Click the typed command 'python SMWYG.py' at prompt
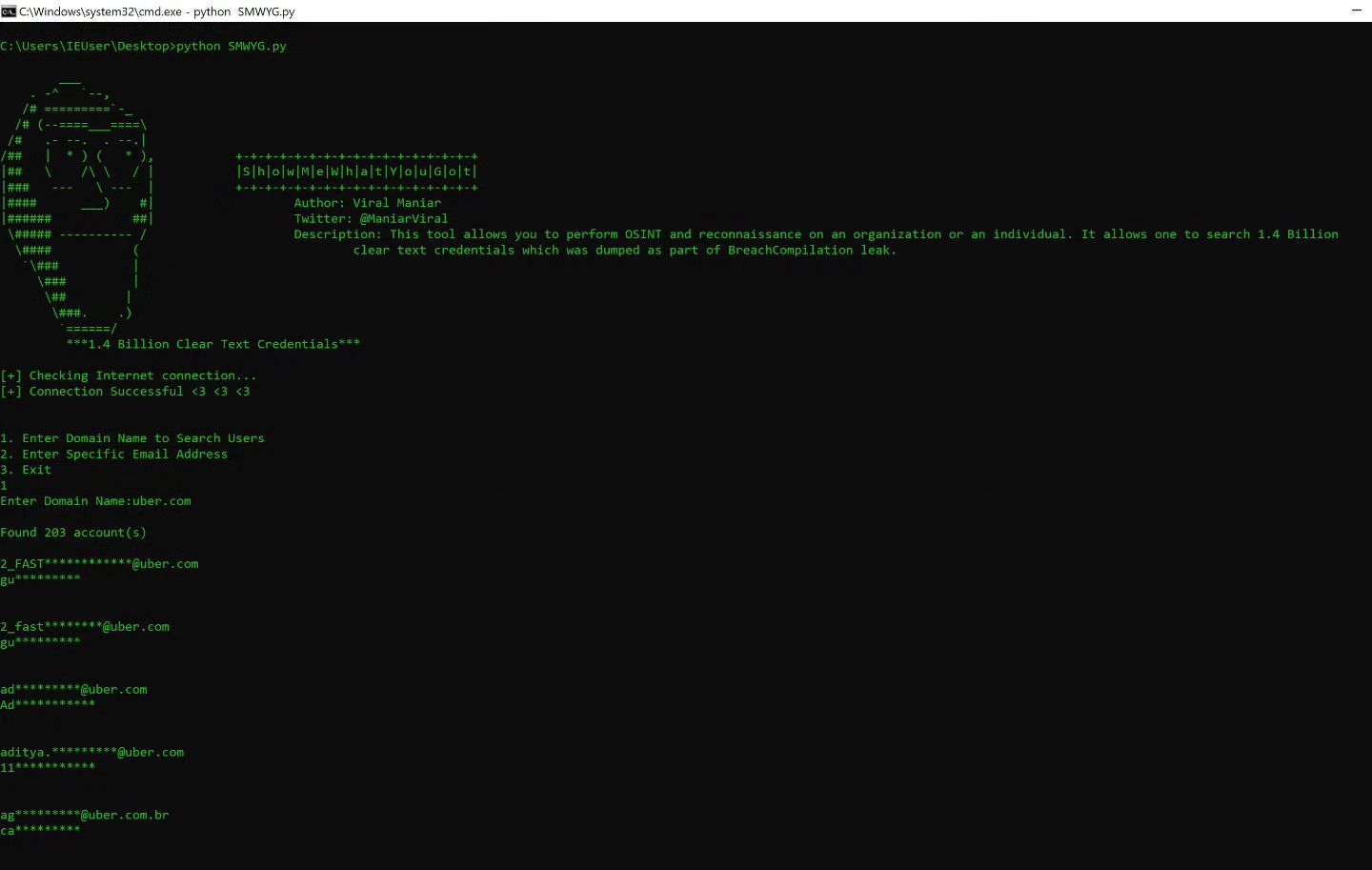1372x870 pixels. coord(231,46)
